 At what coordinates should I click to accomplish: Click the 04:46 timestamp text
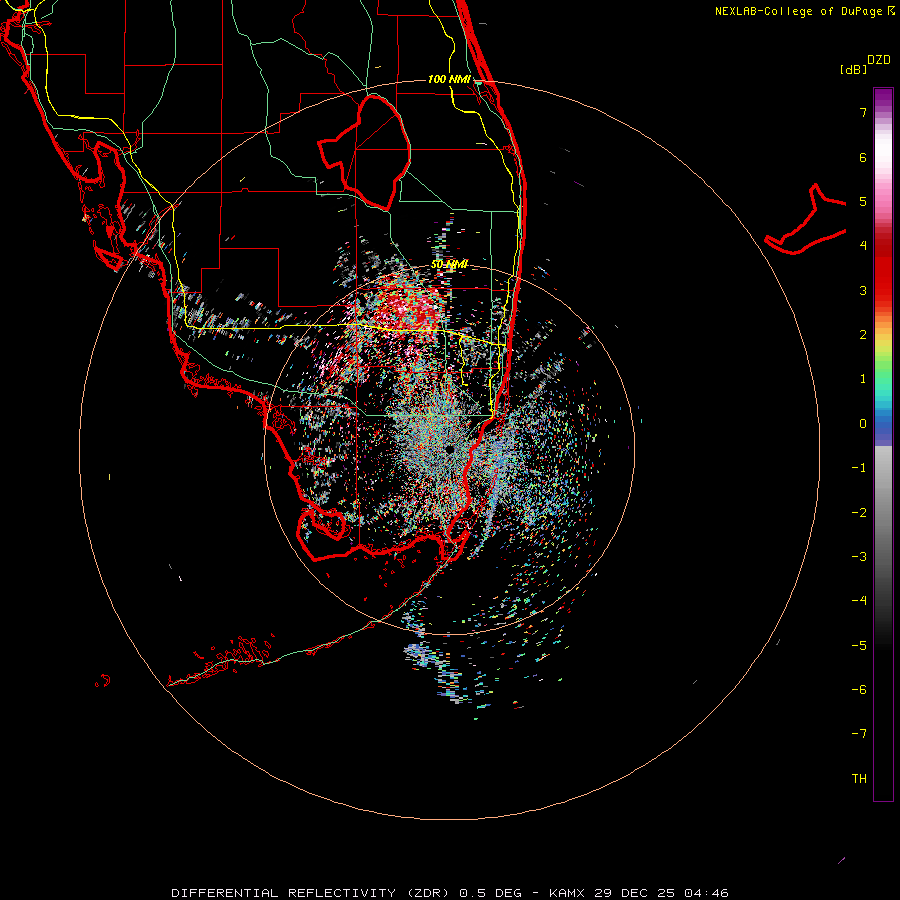tap(707, 893)
